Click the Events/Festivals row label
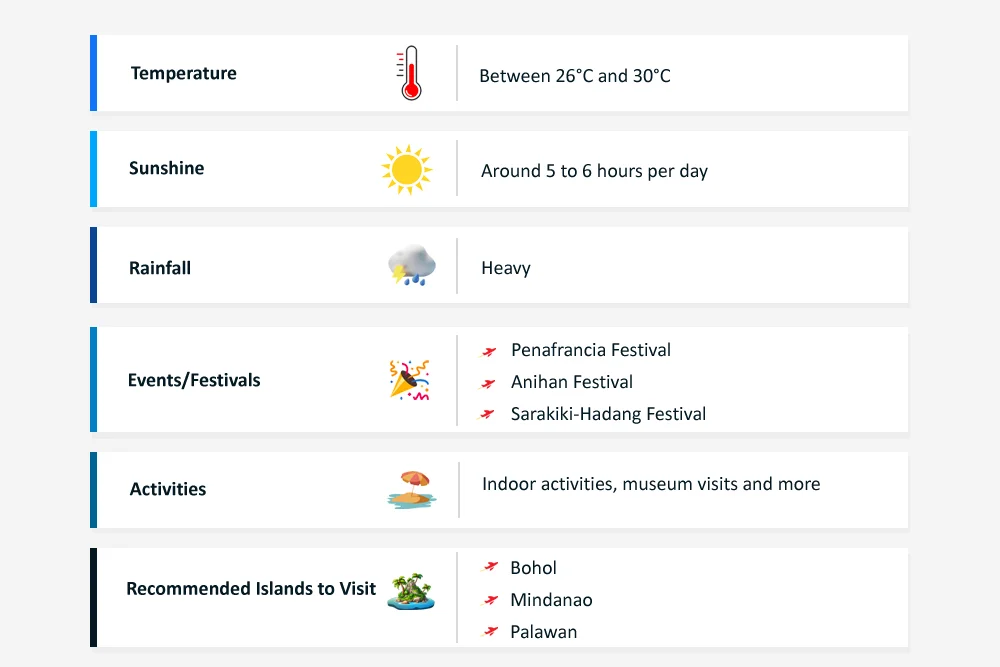1000x667 pixels. (x=194, y=380)
